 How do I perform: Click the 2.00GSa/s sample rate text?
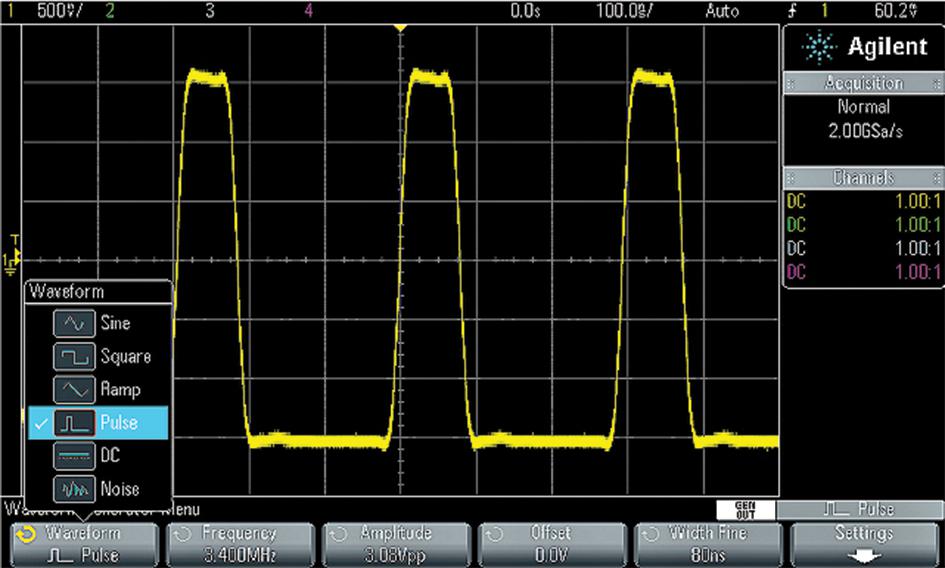click(865, 131)
